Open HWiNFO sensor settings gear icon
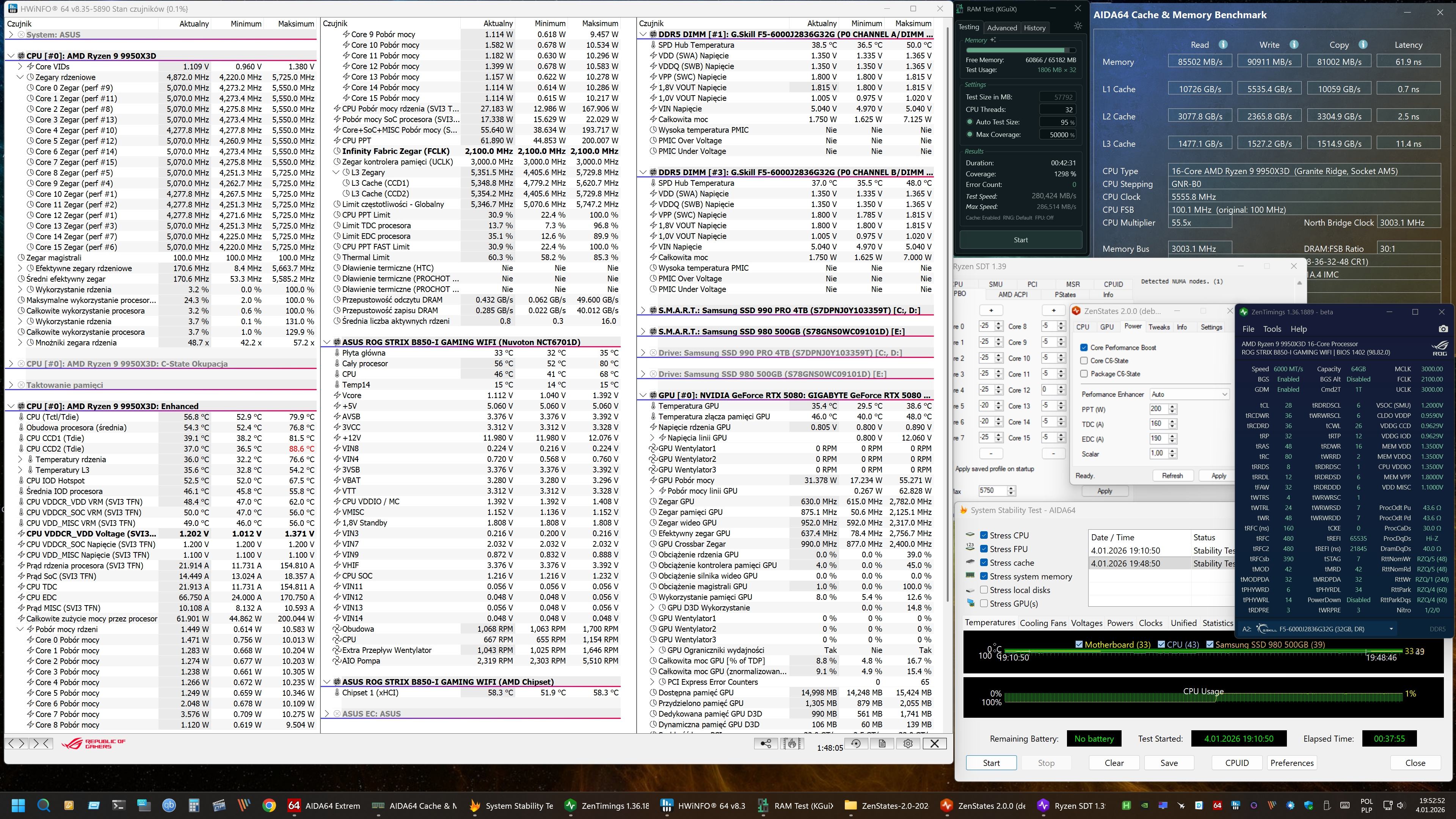The image size is (1456, 819). pyautogui.click(x=908, y=744)
